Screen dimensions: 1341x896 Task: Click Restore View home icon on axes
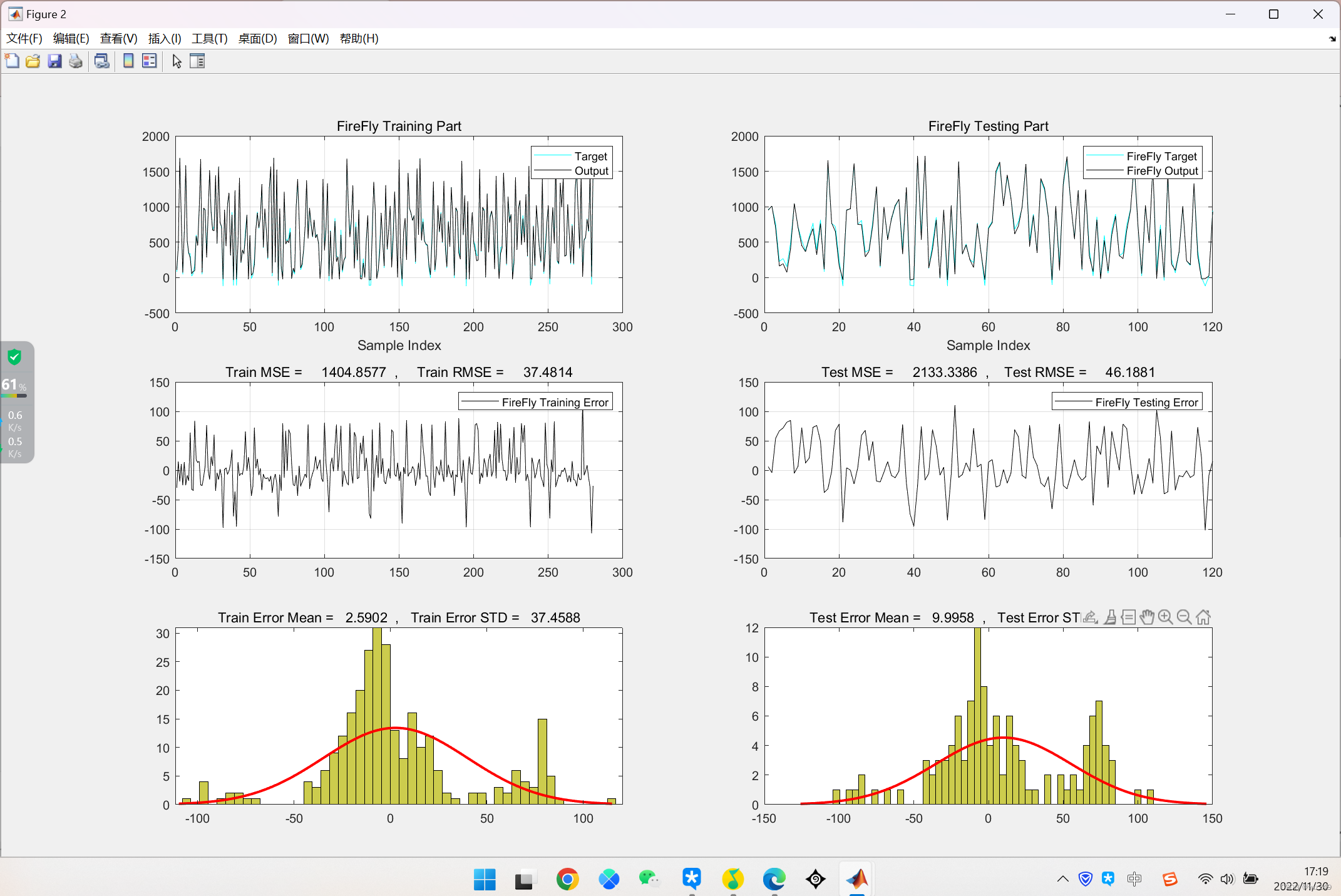1203,617
